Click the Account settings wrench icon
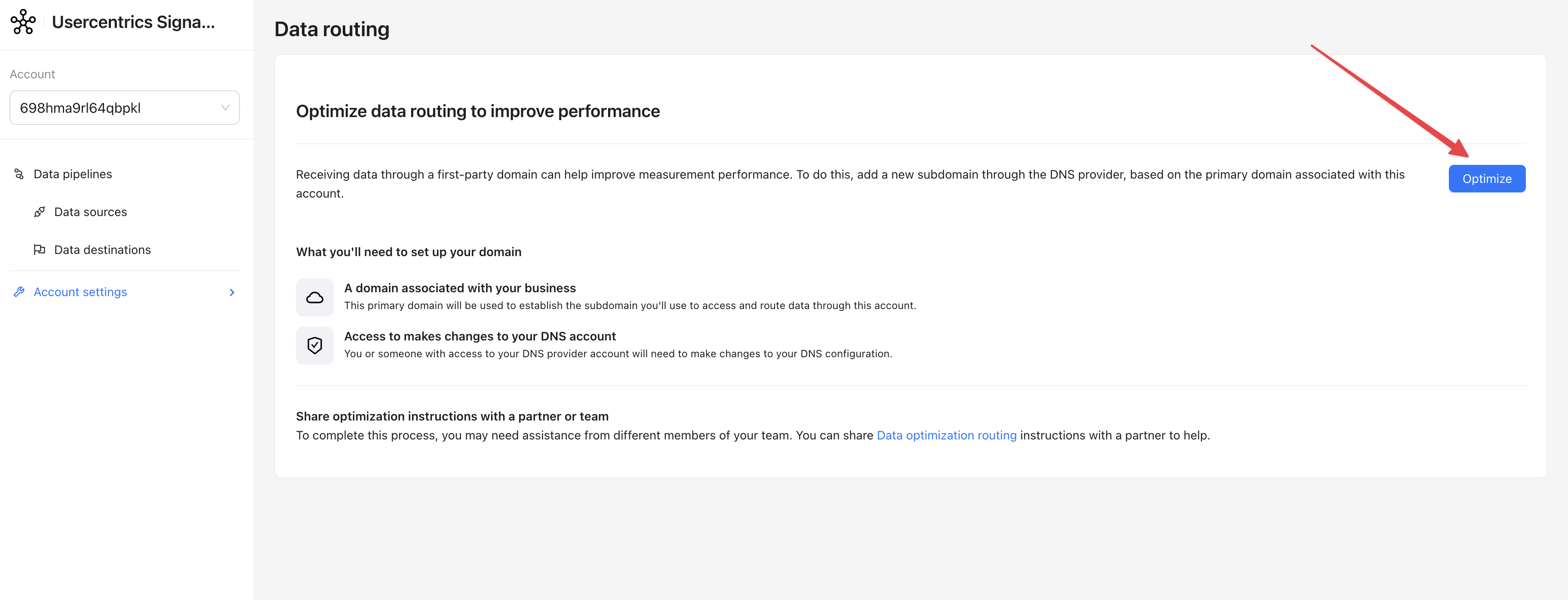 pos(19,292)
